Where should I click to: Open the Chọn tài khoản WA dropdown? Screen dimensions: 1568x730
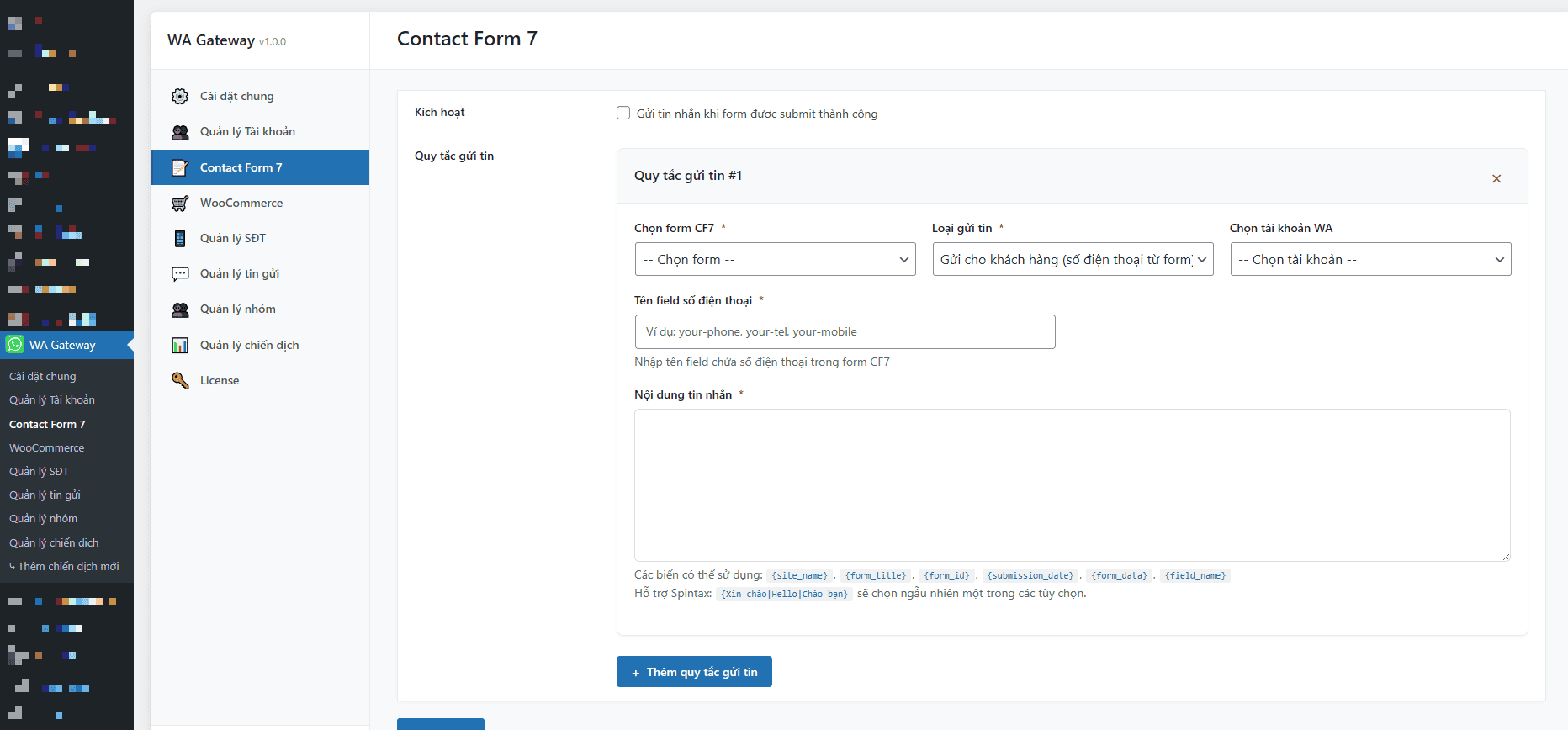(1370, 259)
